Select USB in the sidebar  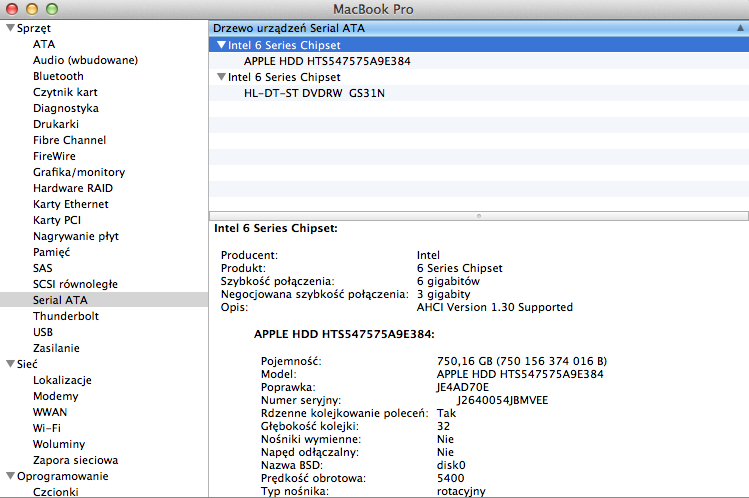tap(43, 332)
